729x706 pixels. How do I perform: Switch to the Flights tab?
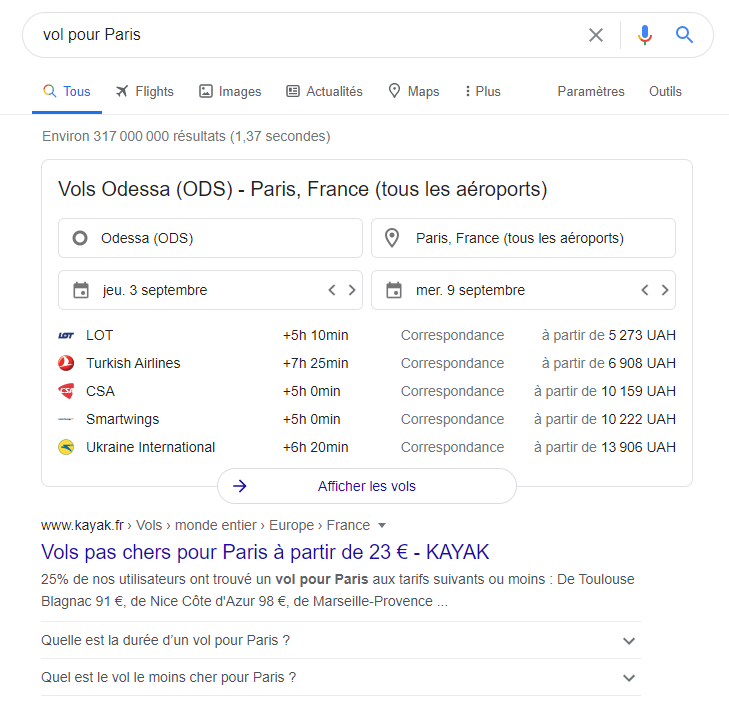point(144,91)
